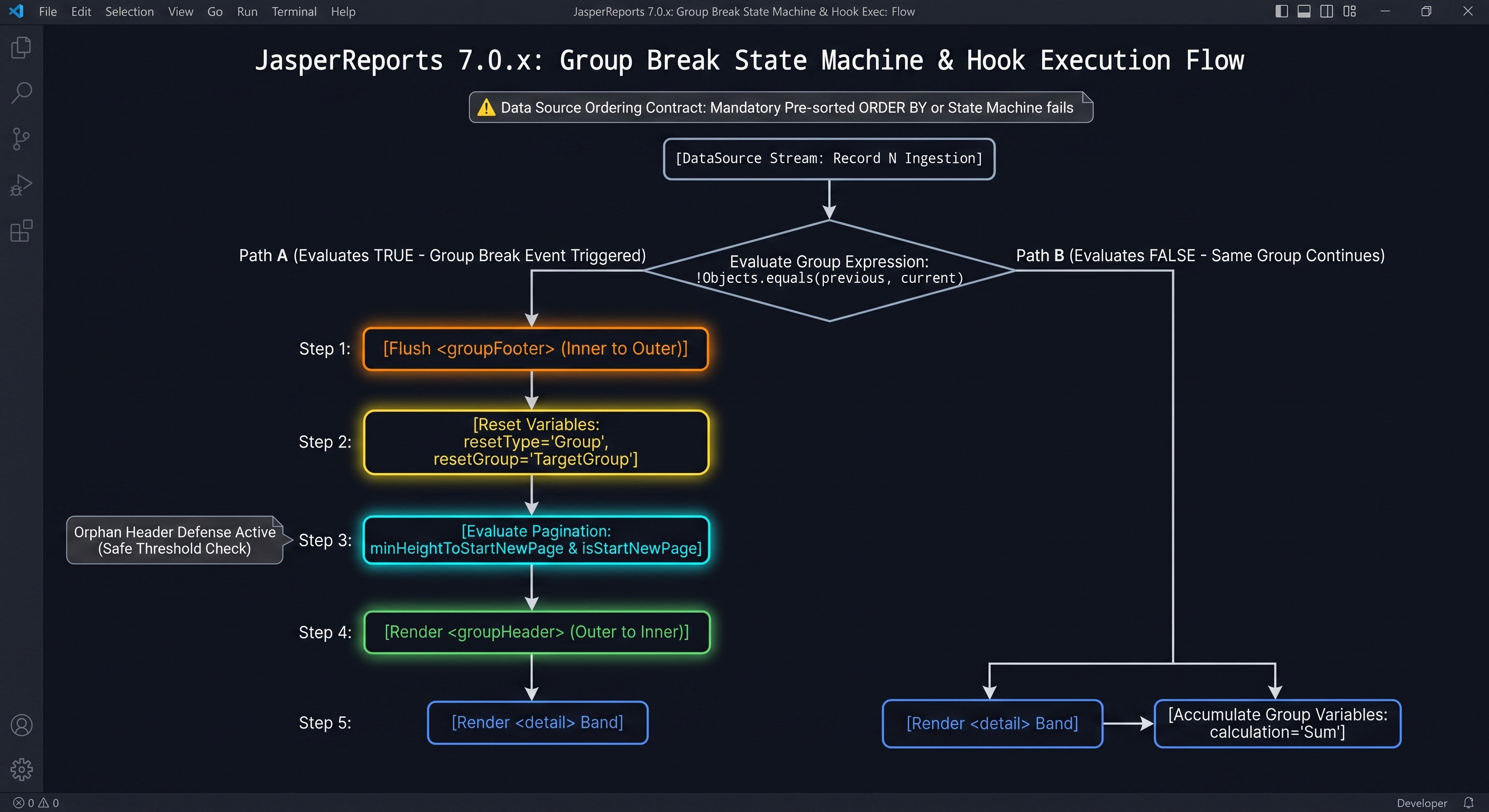The height and width of the screenshot is (812, 1489).
Task: Open the Selection menu
Action: coord(130,12)
